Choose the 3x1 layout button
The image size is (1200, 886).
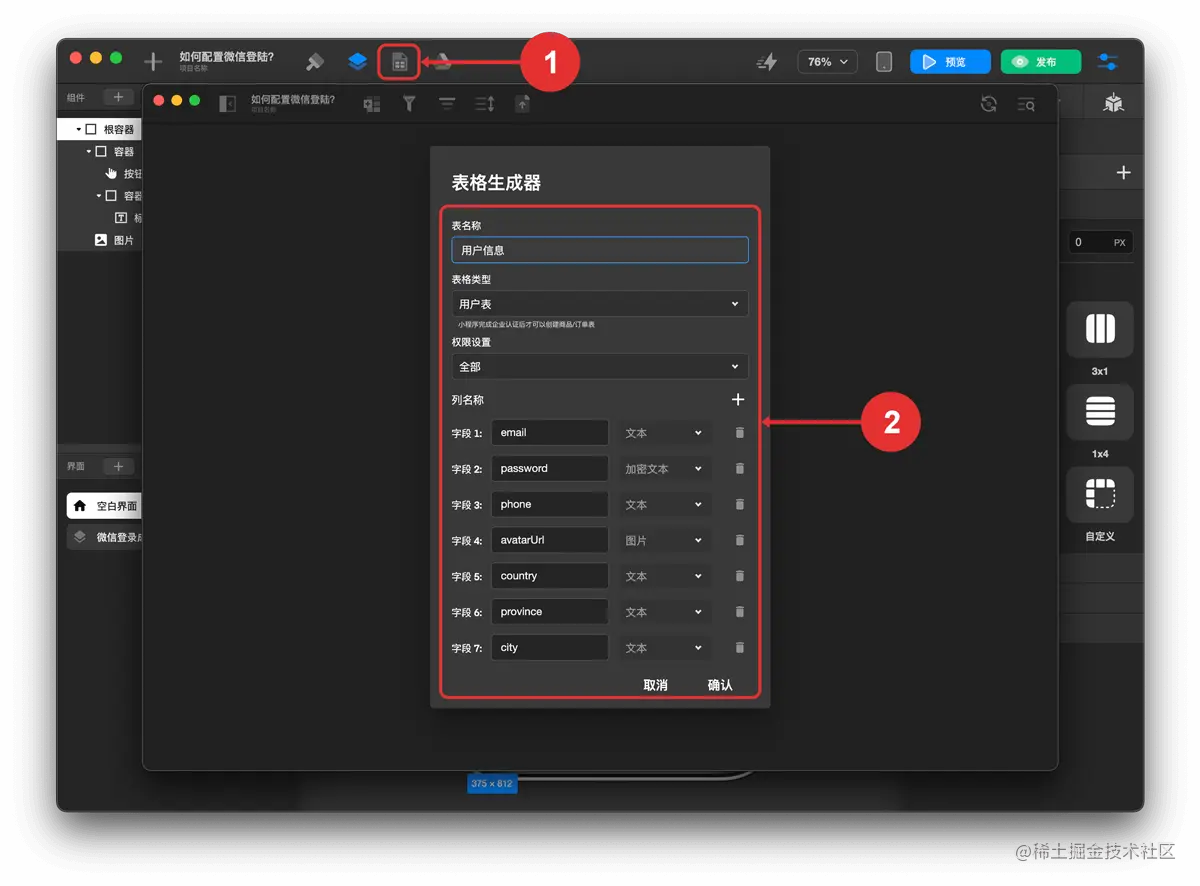point(1100,330)
